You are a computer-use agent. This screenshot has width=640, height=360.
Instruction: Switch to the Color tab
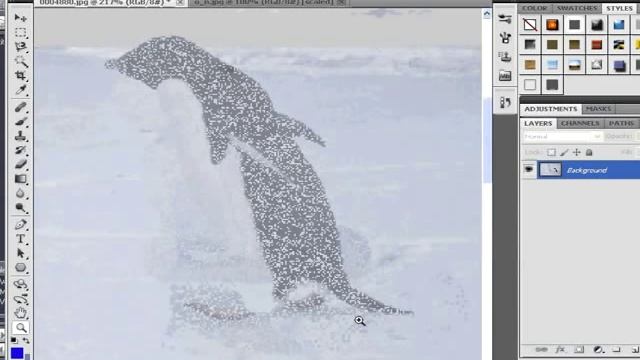534,8
